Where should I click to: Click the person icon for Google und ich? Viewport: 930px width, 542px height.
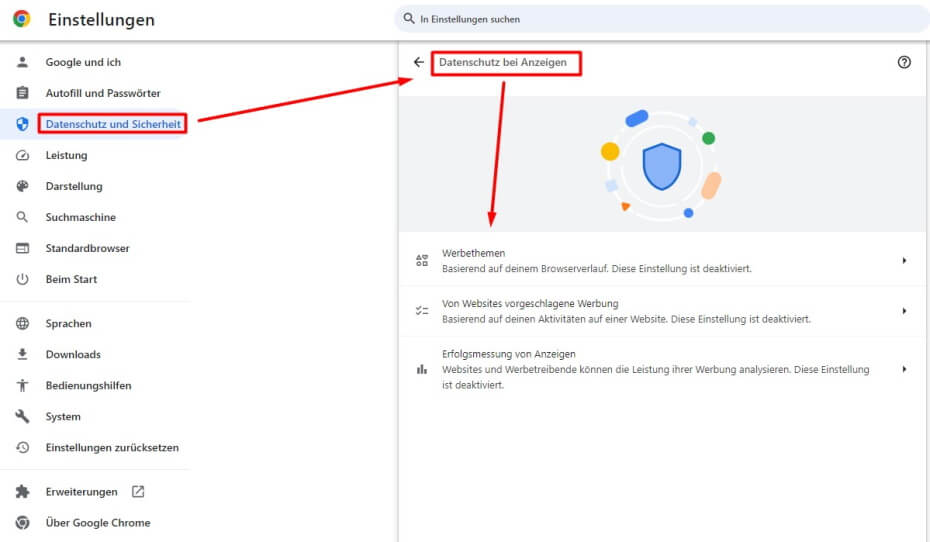pos(22,62)
